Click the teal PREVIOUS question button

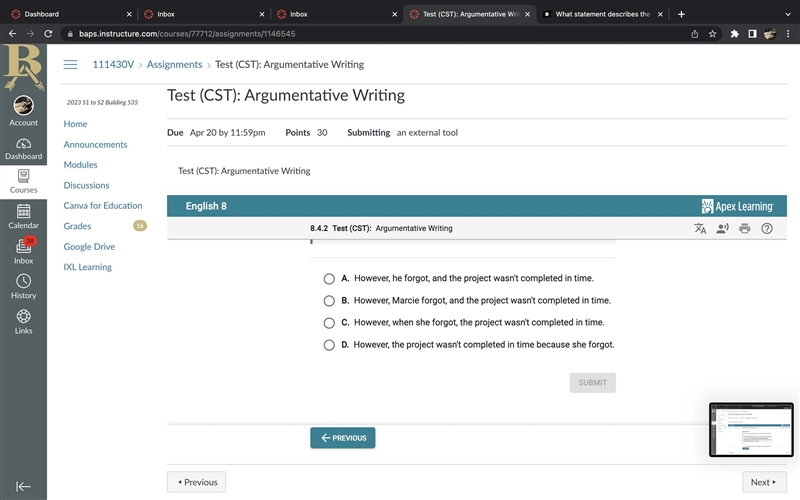click(x=343, y=438)
